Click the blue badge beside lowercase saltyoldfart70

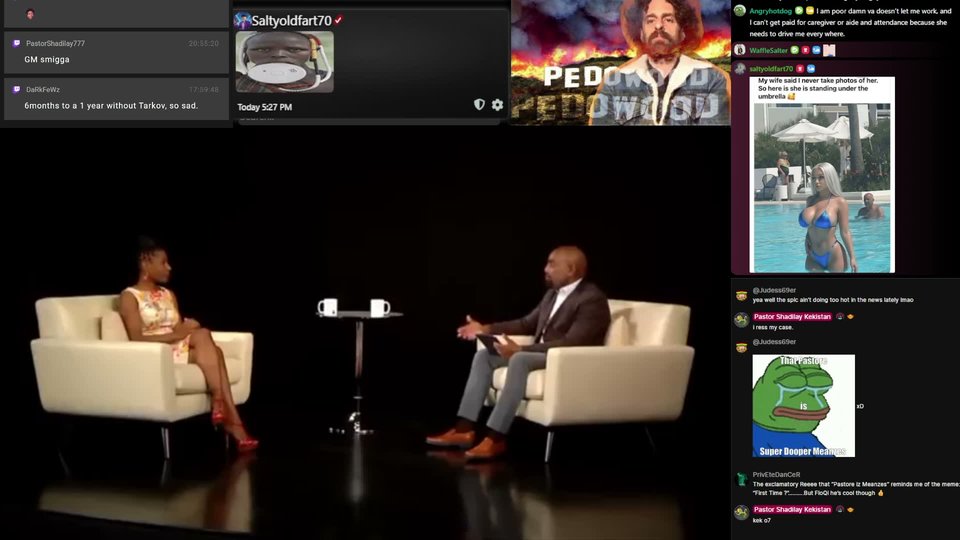pyautogui.click(x=811, y=69)
